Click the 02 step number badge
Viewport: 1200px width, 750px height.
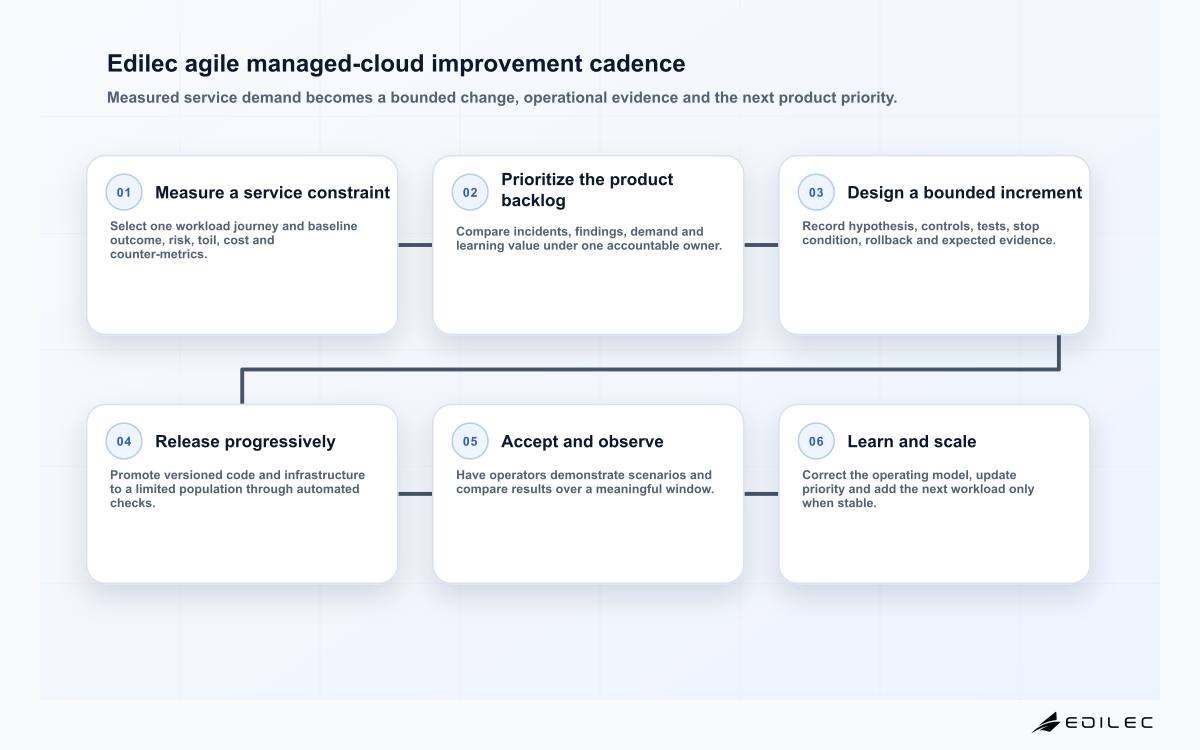pos(470,193)
